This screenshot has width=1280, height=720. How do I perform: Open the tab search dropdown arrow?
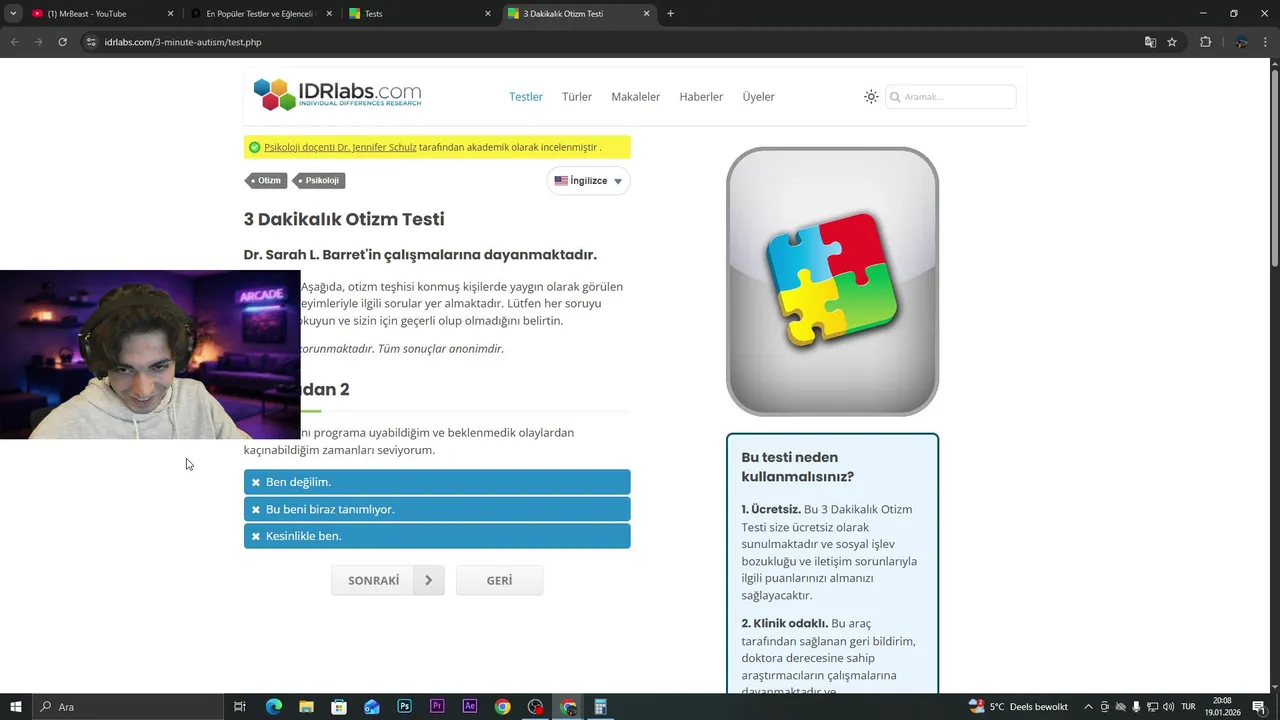13,14
